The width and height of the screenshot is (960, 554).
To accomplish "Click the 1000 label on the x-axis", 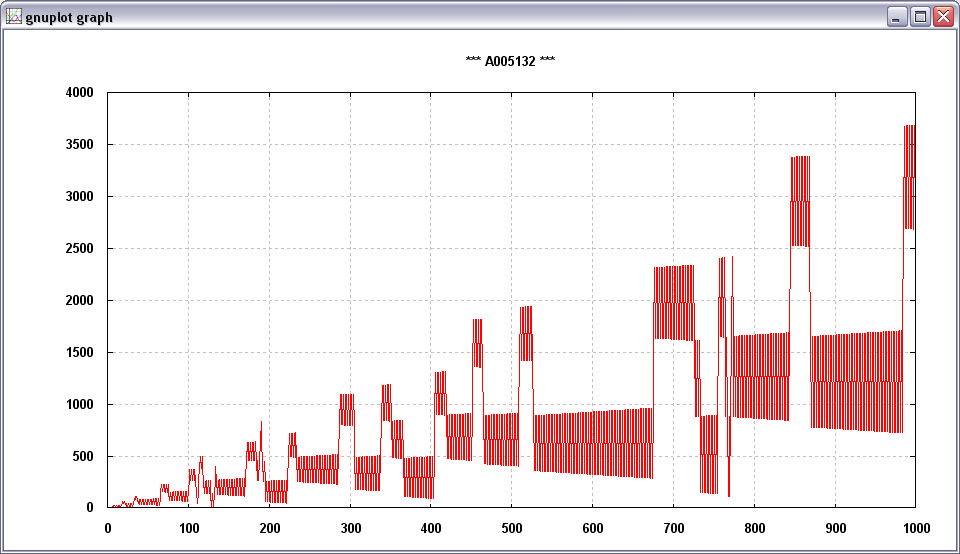I will click(915, 528).
